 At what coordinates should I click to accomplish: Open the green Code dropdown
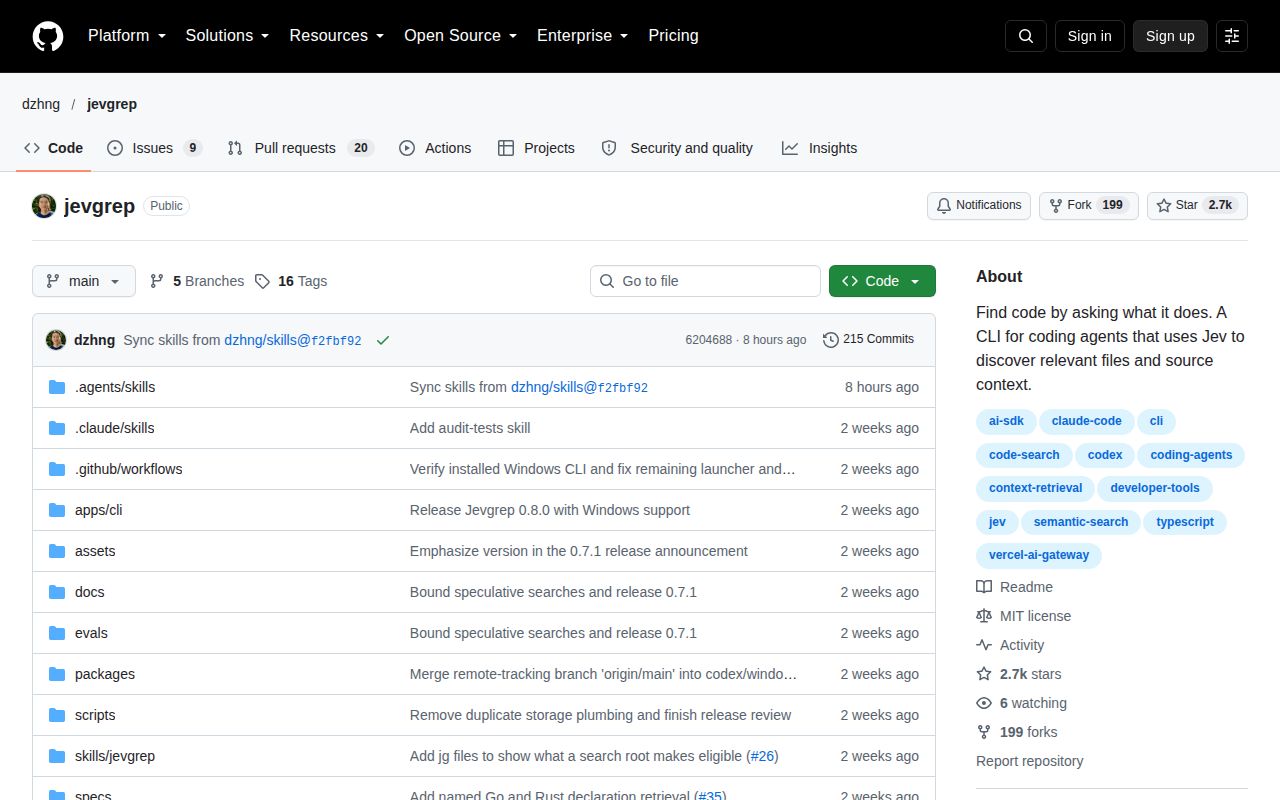point(882,281)
